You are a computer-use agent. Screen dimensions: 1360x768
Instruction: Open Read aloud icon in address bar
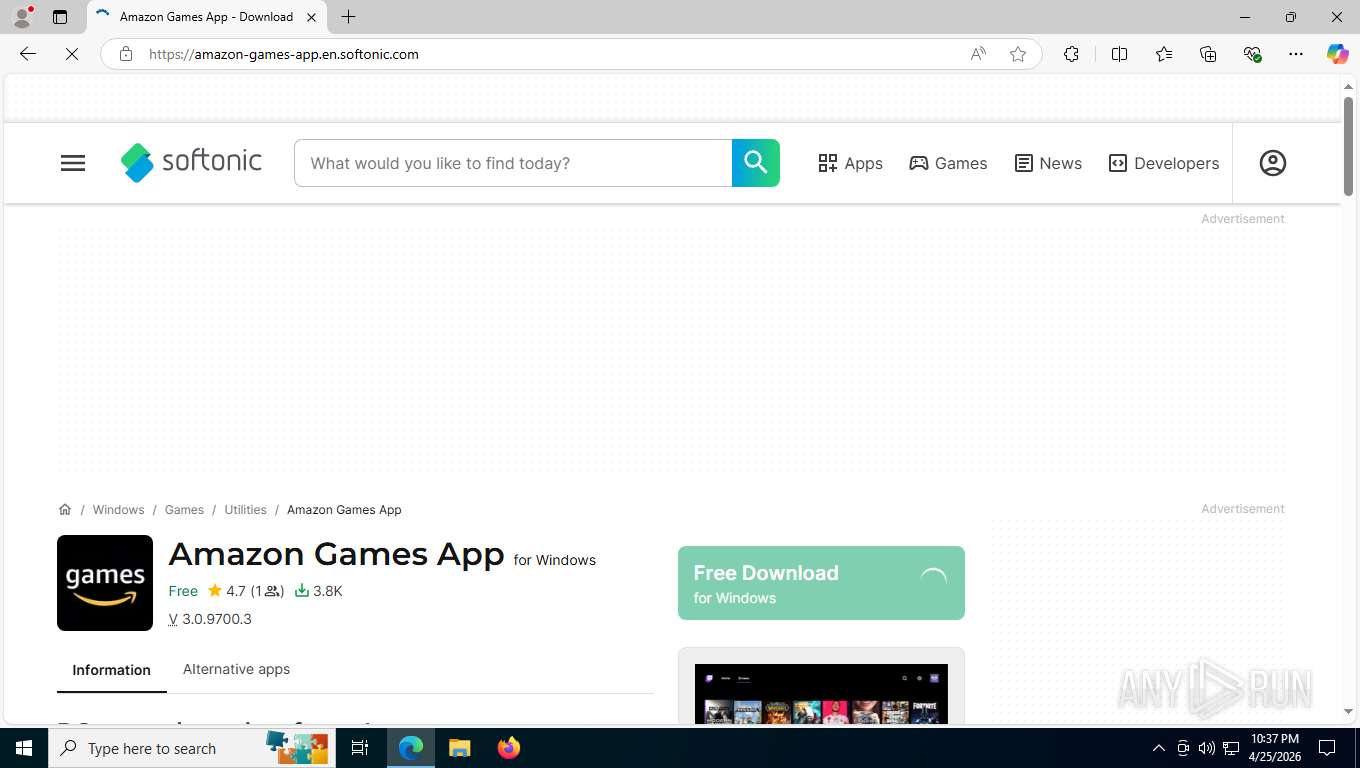tap(978, 54)
